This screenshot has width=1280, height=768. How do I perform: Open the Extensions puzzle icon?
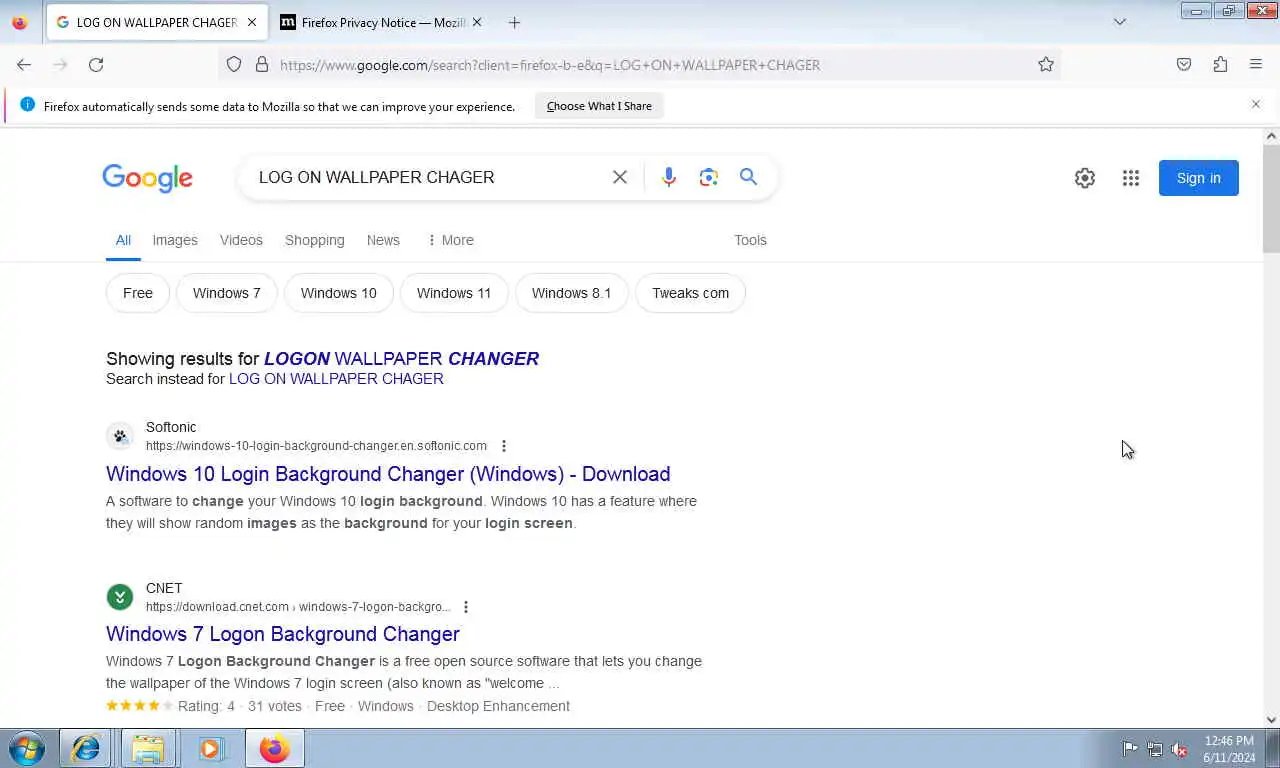pos(1220,64)
